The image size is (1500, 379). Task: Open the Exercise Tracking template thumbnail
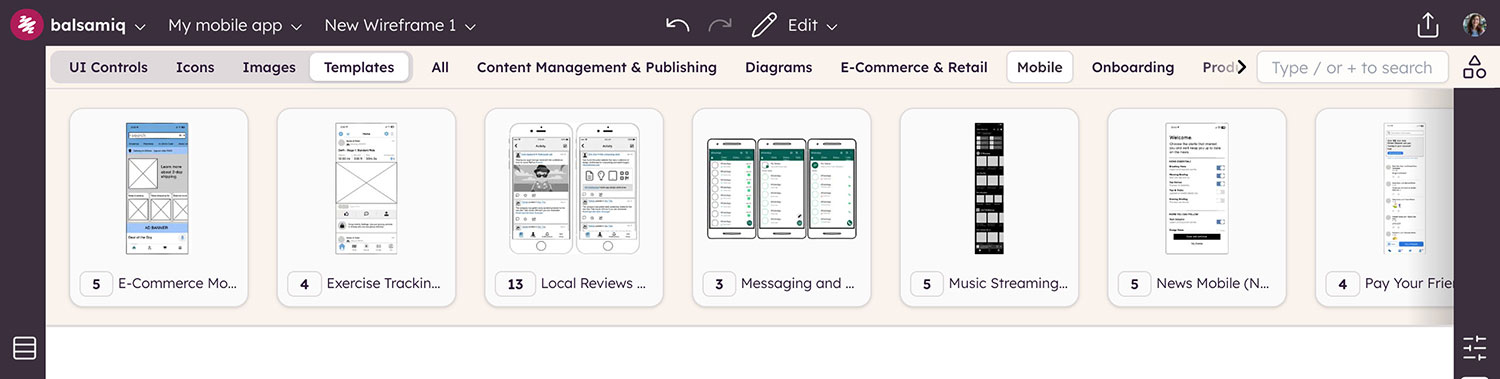coord(366,188)
